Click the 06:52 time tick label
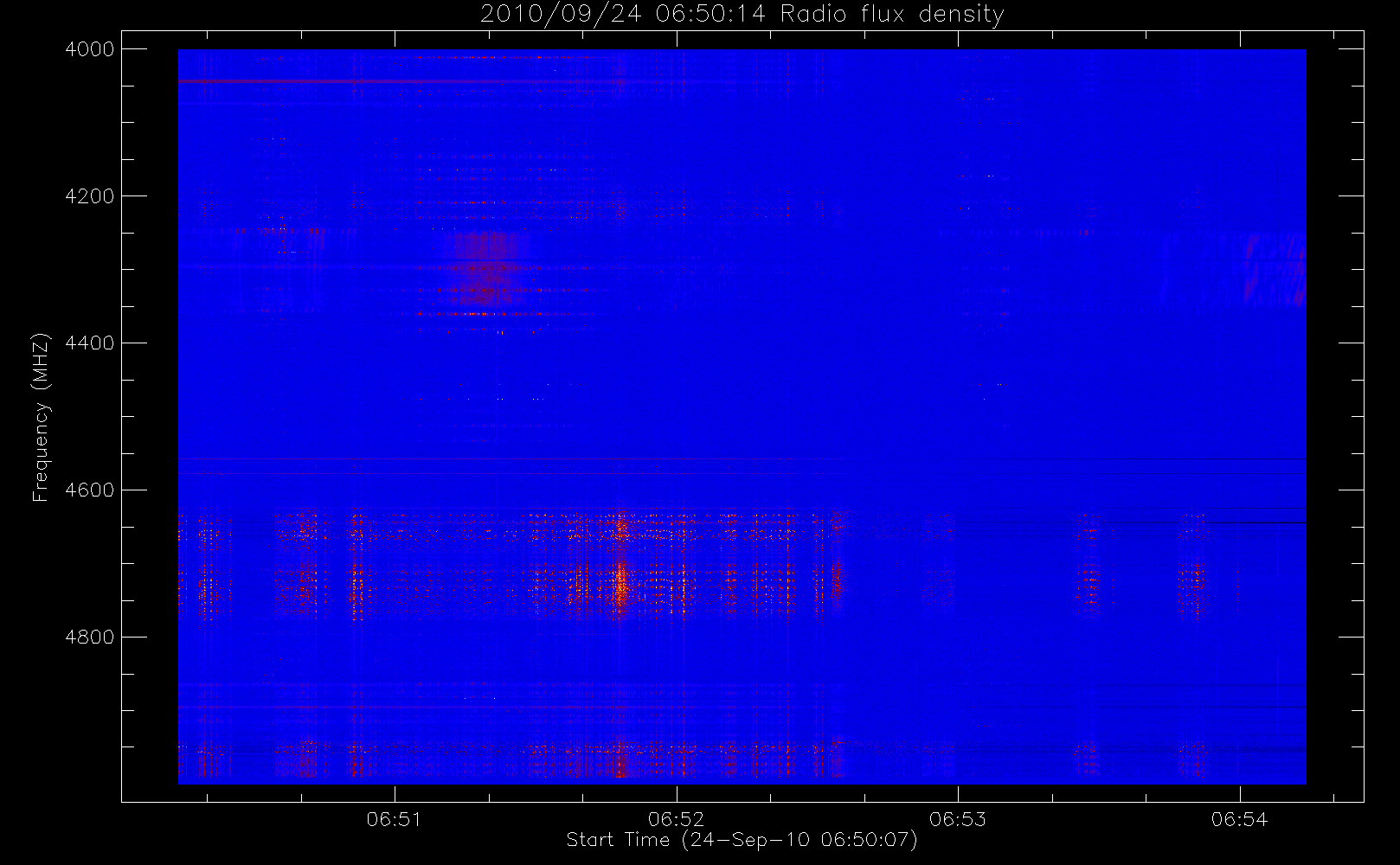The height and width of the screenshot is (865, 1400). click(677, 819)
